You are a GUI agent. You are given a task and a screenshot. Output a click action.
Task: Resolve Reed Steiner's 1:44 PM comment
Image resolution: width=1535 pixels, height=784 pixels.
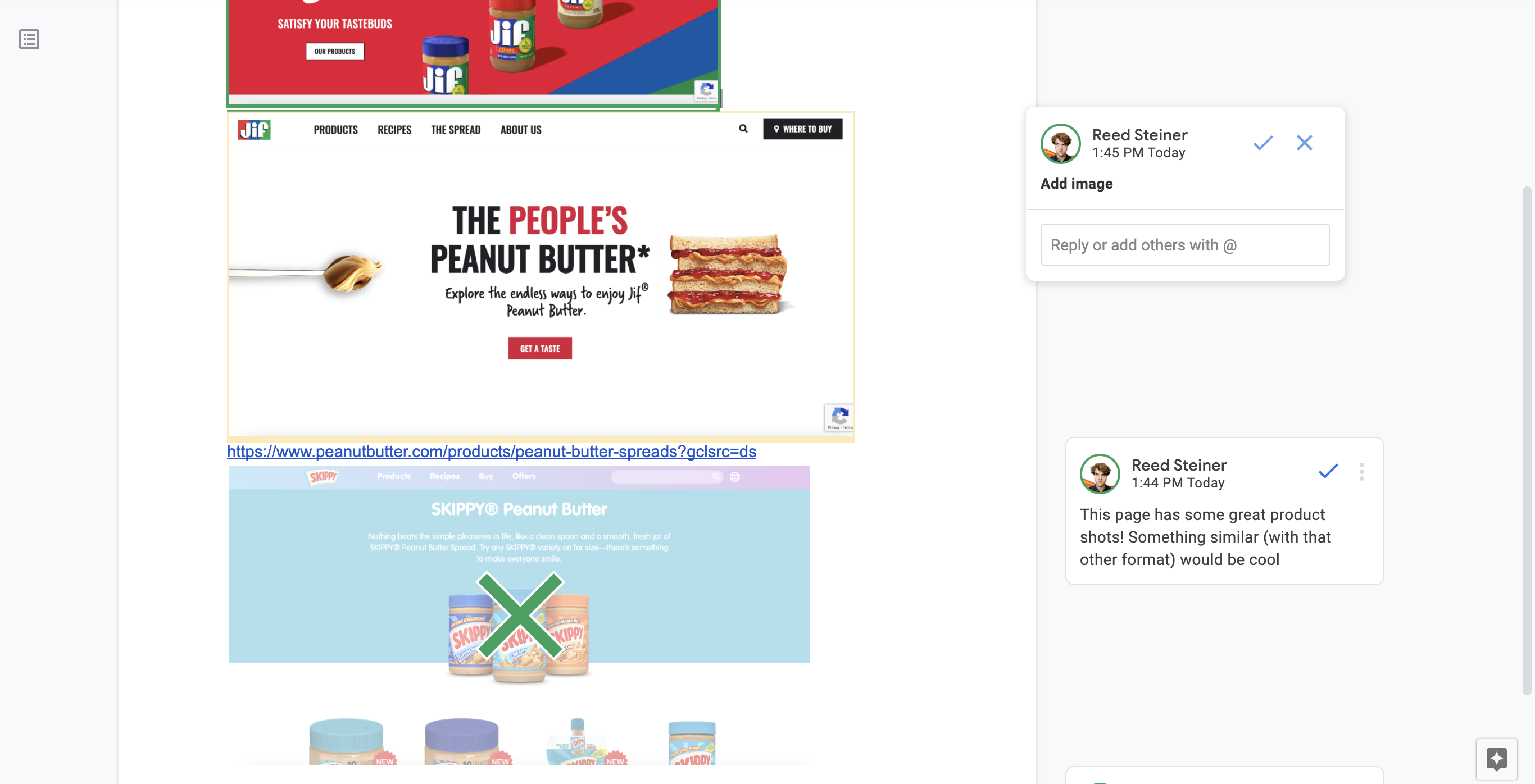point(1328,471)
